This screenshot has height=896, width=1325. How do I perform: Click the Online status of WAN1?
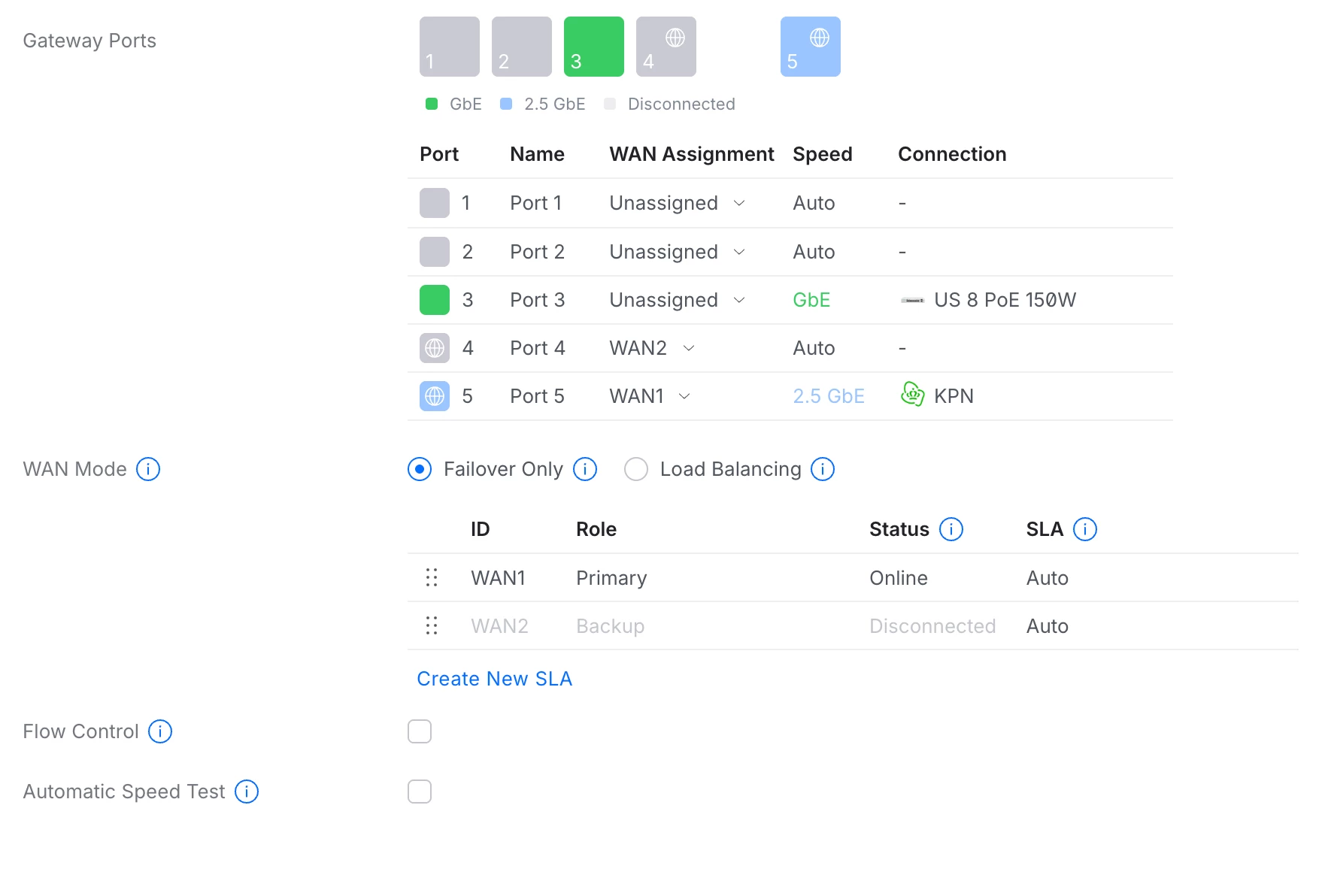click(x=899, y=578)
